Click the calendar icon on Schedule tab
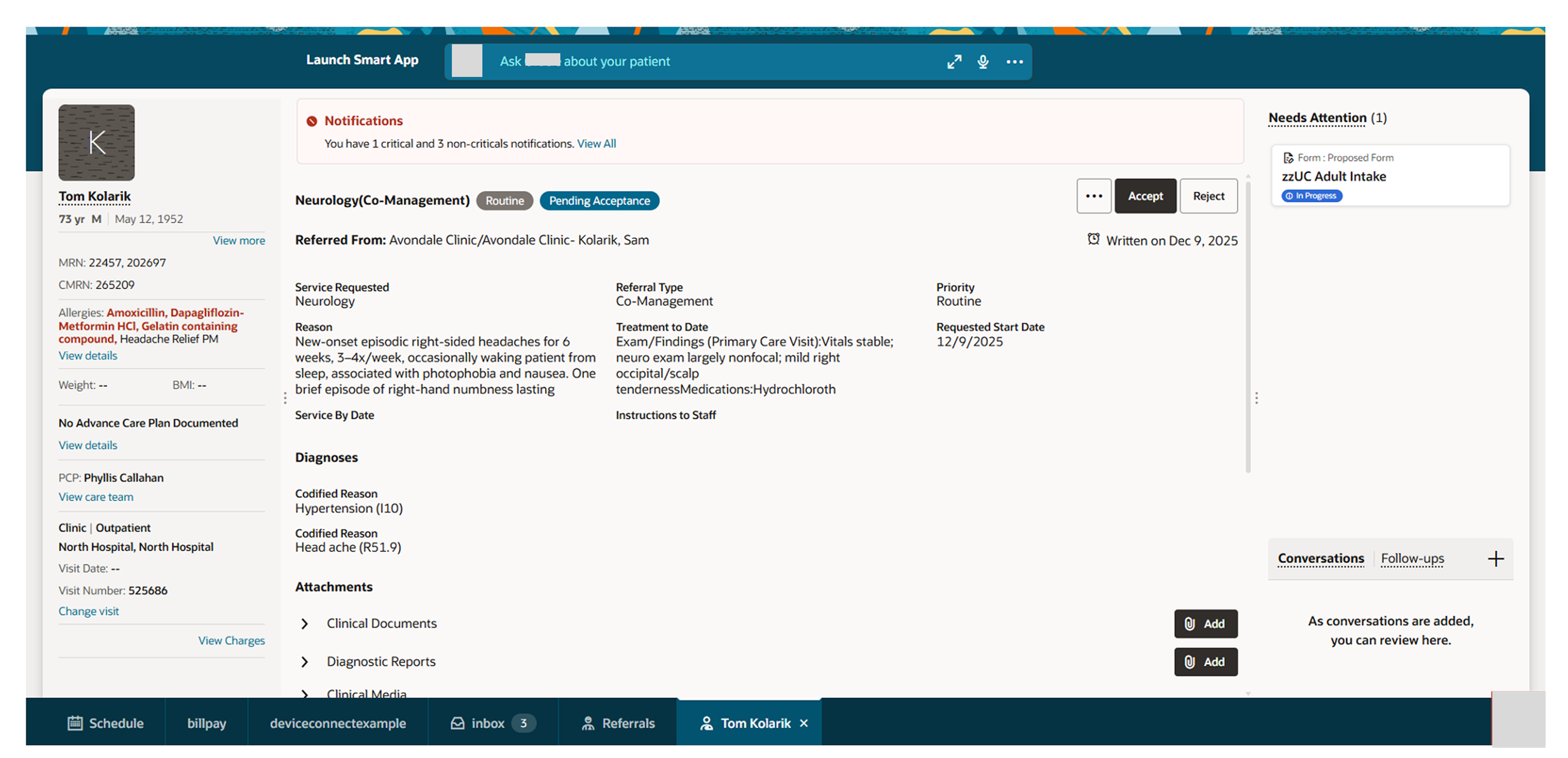This screenshot has width=1568, height=758. (x=75, y=723)
